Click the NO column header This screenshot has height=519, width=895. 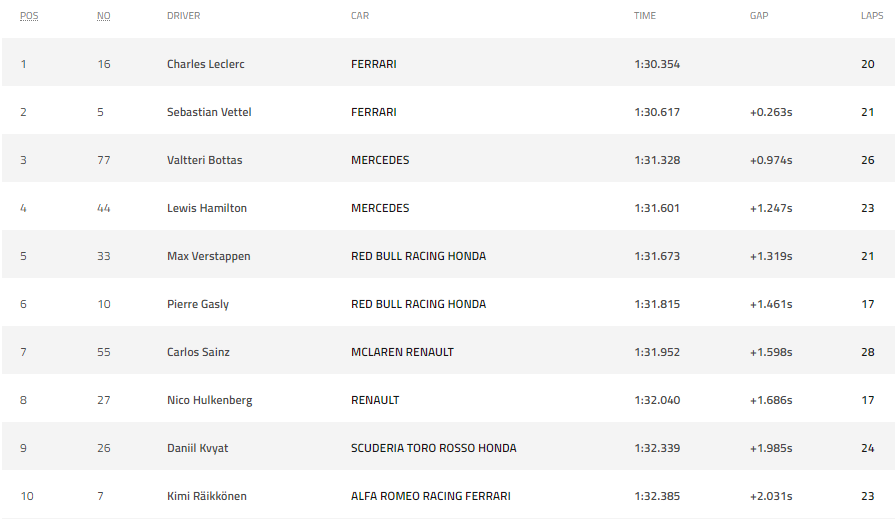point(103,16)
